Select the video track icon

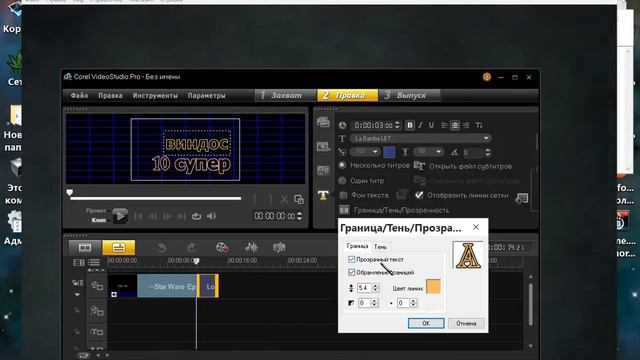(97, 286)
